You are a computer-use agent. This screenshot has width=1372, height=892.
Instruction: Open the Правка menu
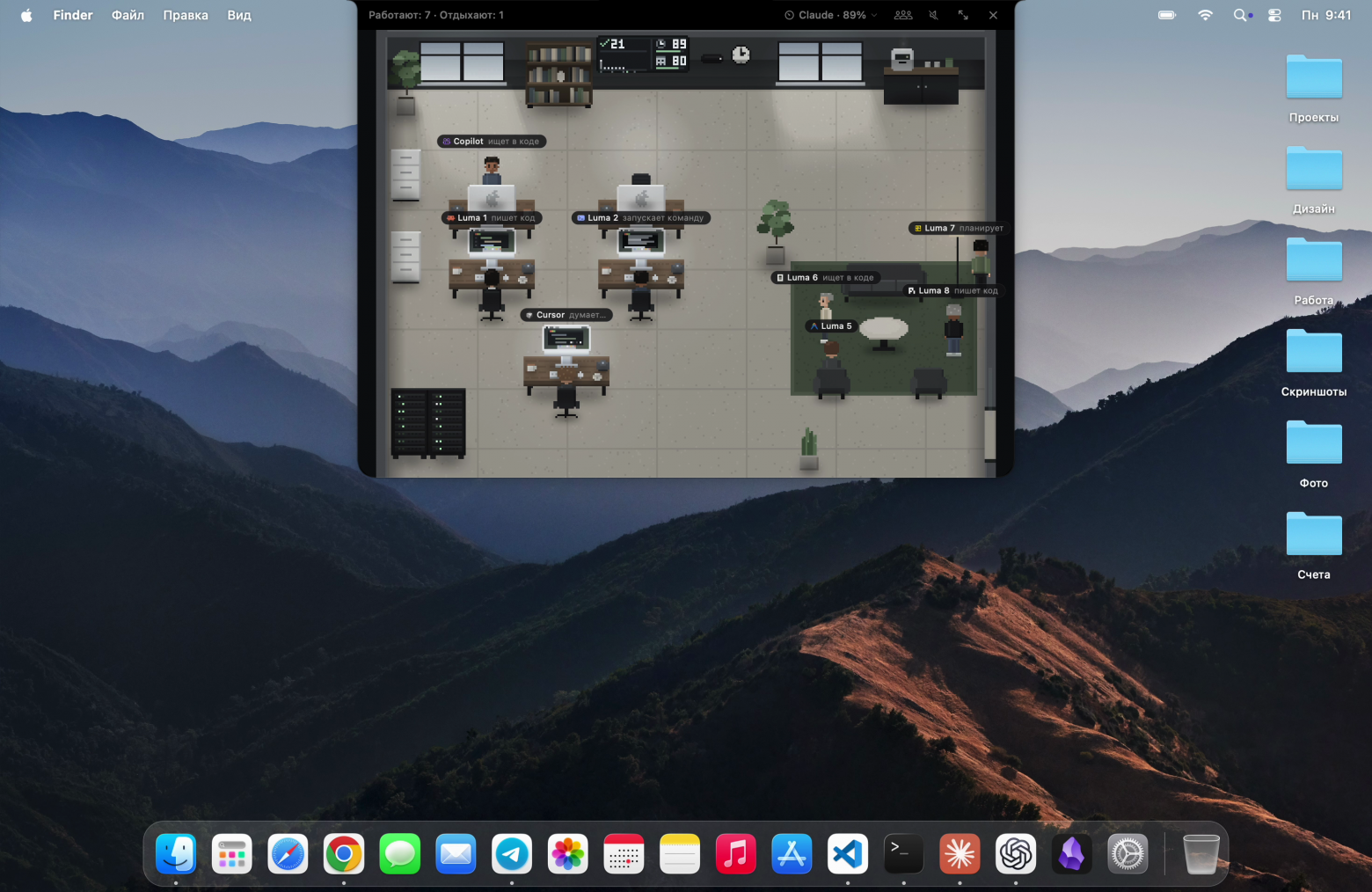tap(186, 15)
